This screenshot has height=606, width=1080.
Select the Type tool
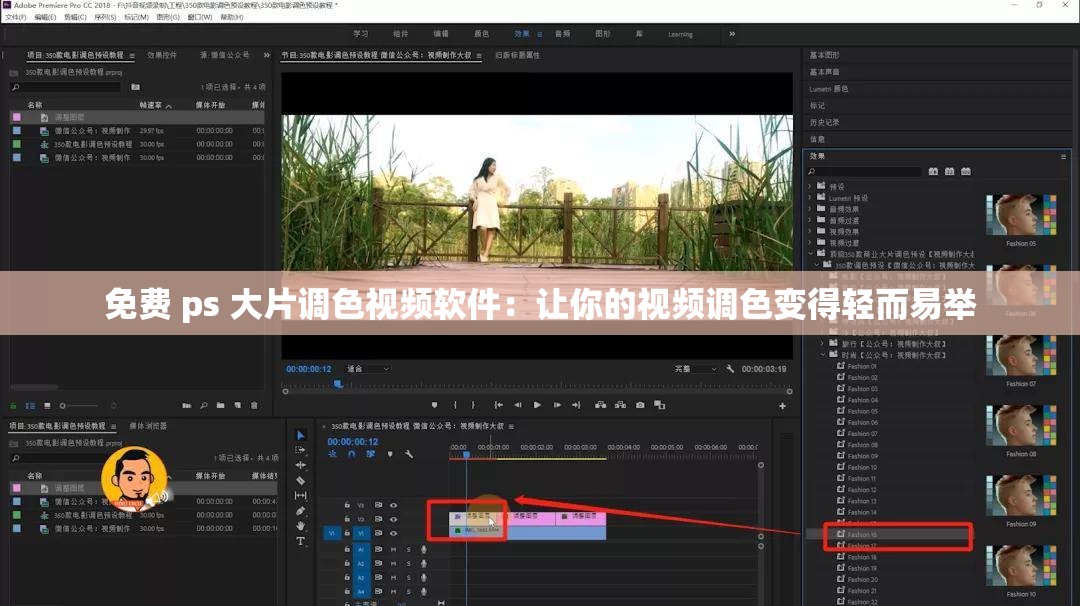[300, 541]
